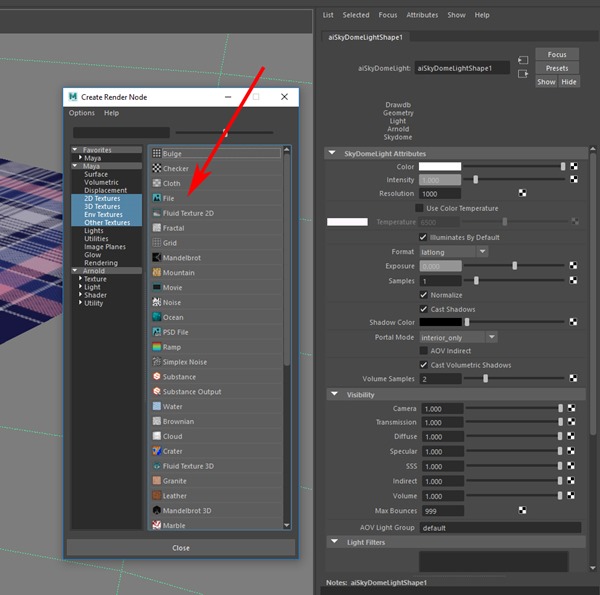Create a Noise texture node
This screenshot has height=595, width=600.
[216, 303]
